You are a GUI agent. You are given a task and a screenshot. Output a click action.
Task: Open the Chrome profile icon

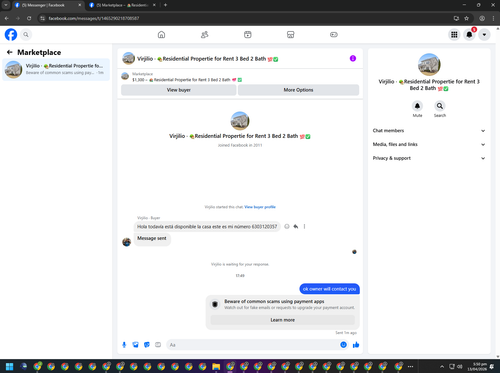482,18
